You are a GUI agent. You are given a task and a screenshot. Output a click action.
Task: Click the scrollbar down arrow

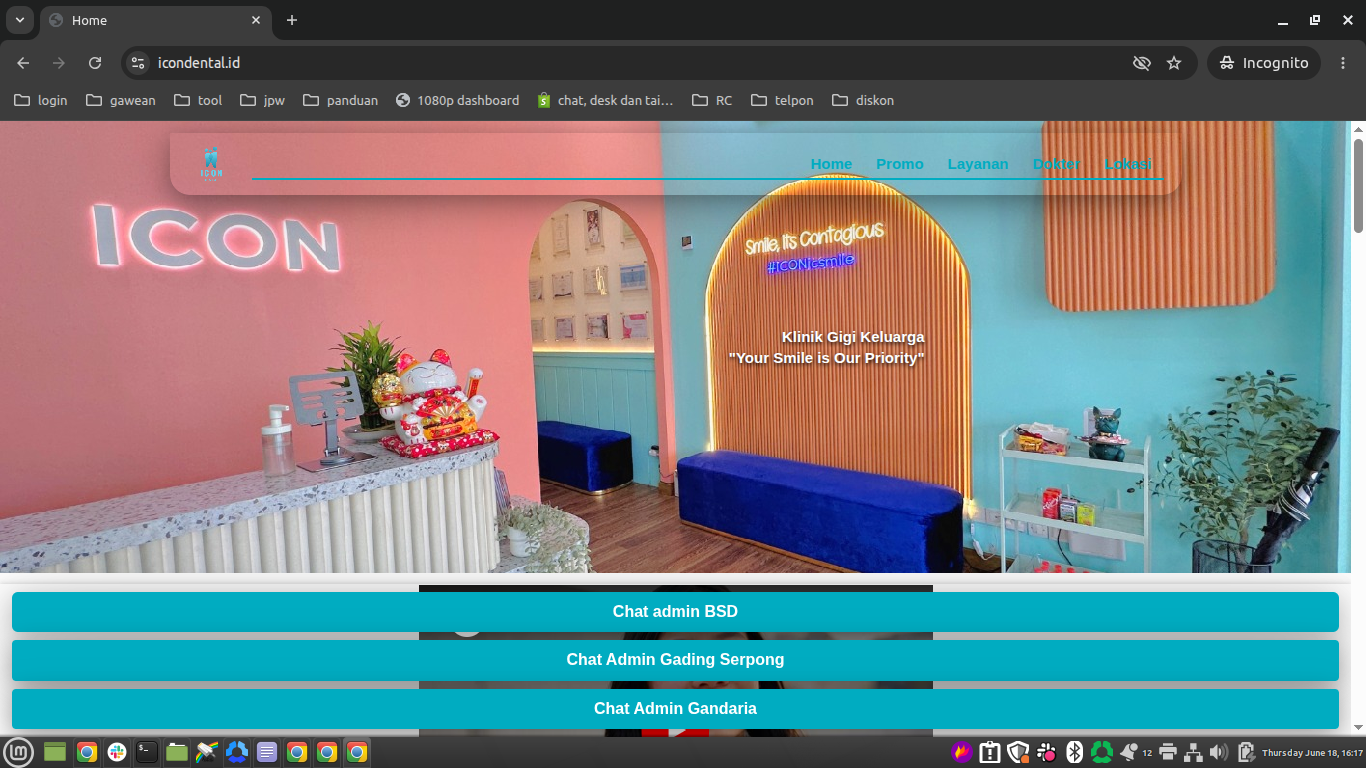tap(1359, 727)
